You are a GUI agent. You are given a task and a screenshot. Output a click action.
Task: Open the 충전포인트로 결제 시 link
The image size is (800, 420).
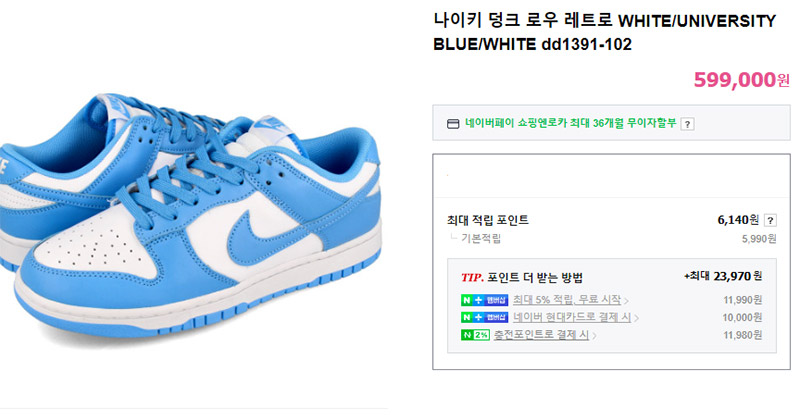pyautogui.click(x=541, y=335)
